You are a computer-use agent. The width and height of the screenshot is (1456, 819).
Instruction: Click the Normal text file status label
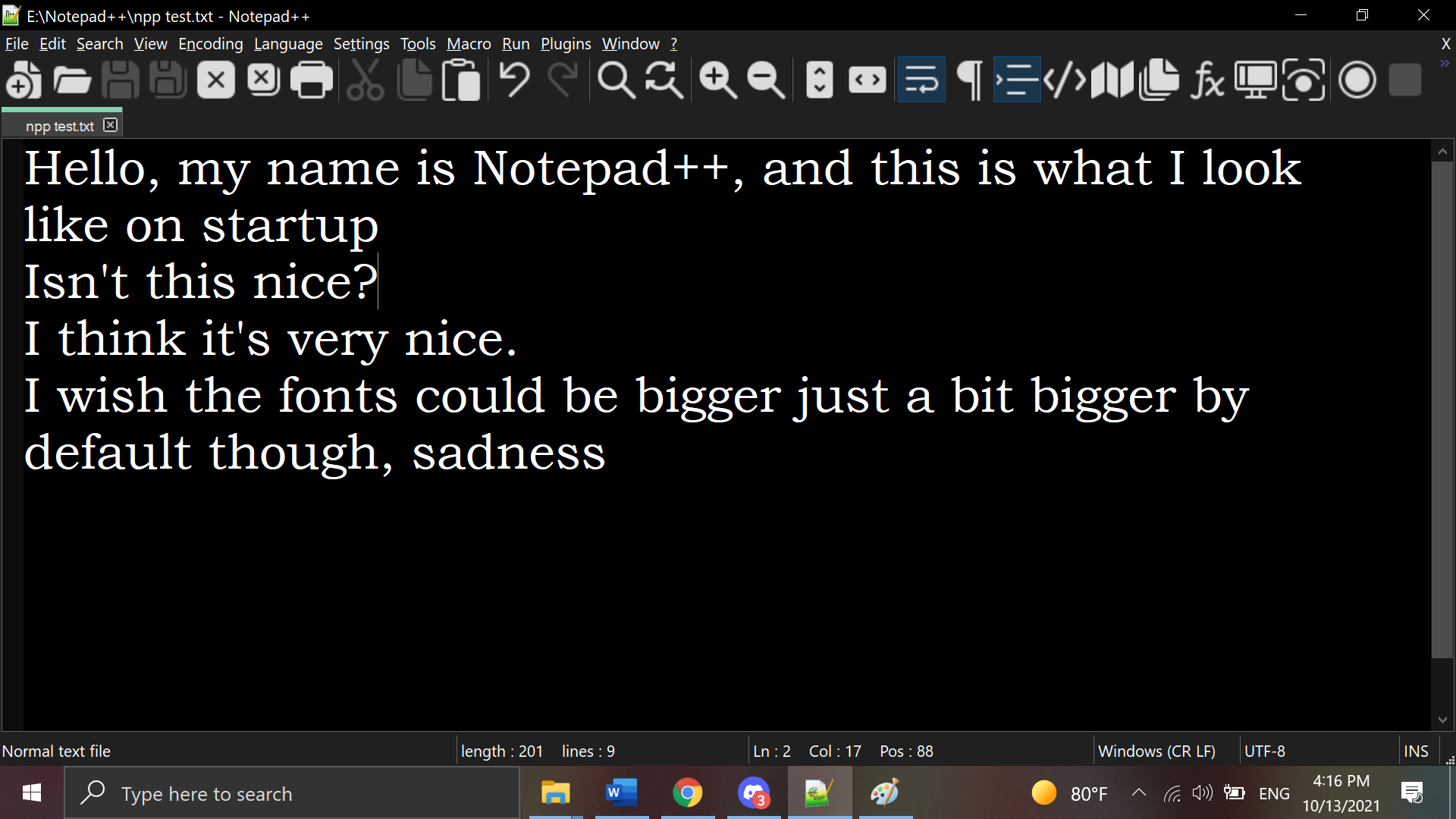[56, 752]
